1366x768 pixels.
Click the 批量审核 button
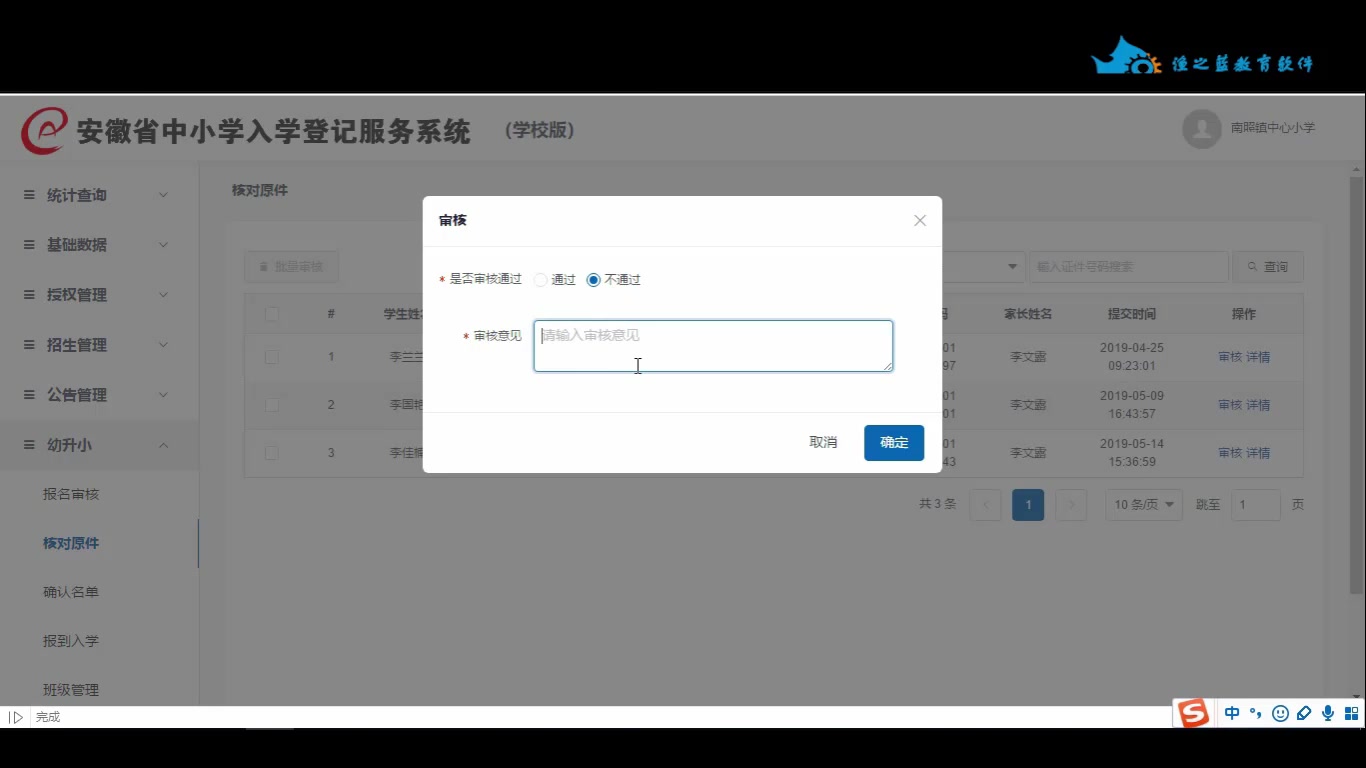tap(291, 267)
